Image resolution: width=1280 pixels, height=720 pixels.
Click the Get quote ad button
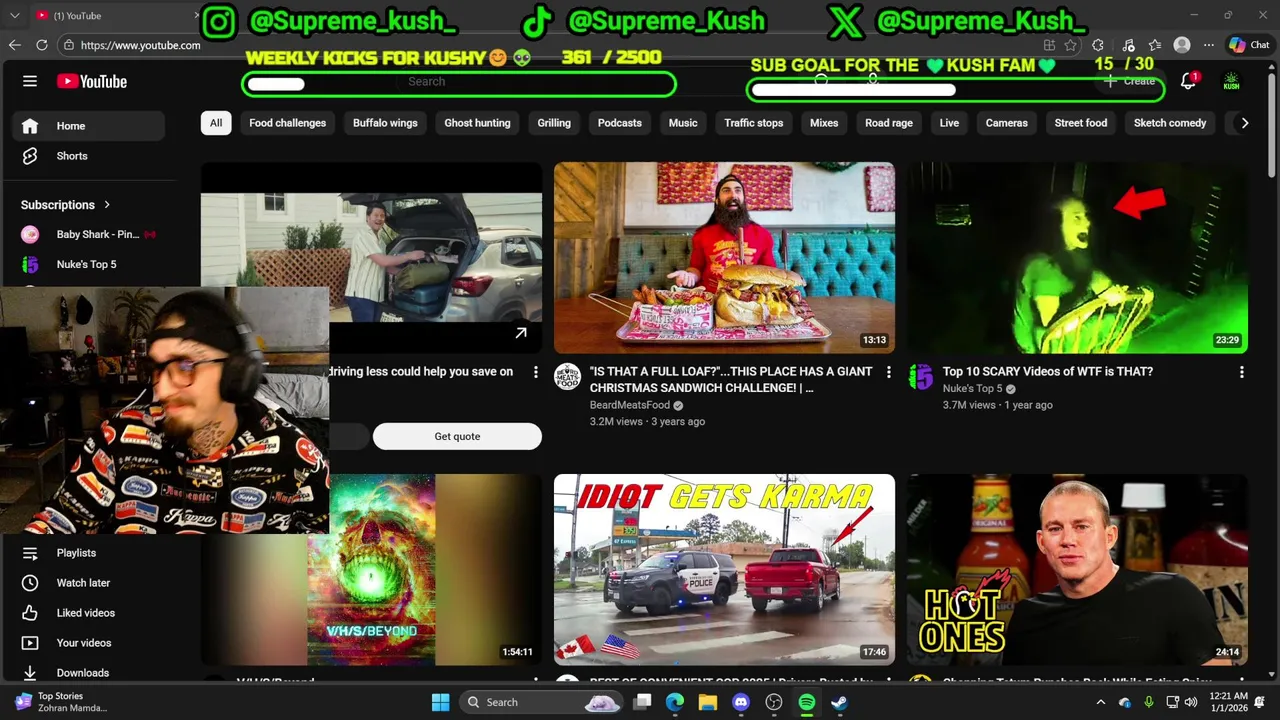457,436
